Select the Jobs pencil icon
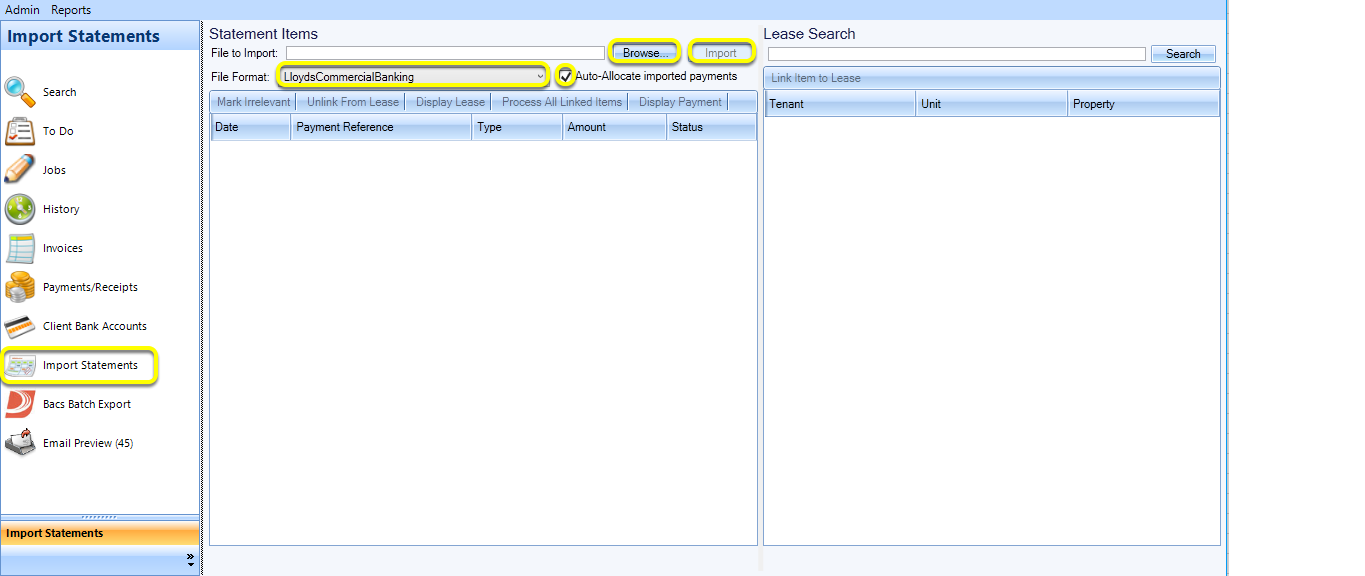Image resolution: width=1365 pixels, height=576 pixels. (x=20, y=170)
